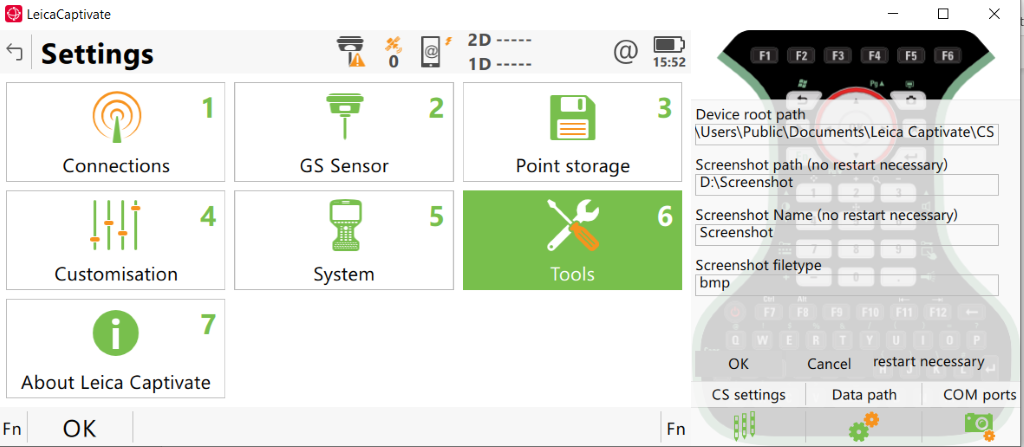
Task: Open the Point storage tile
Action: coord(573,132)
